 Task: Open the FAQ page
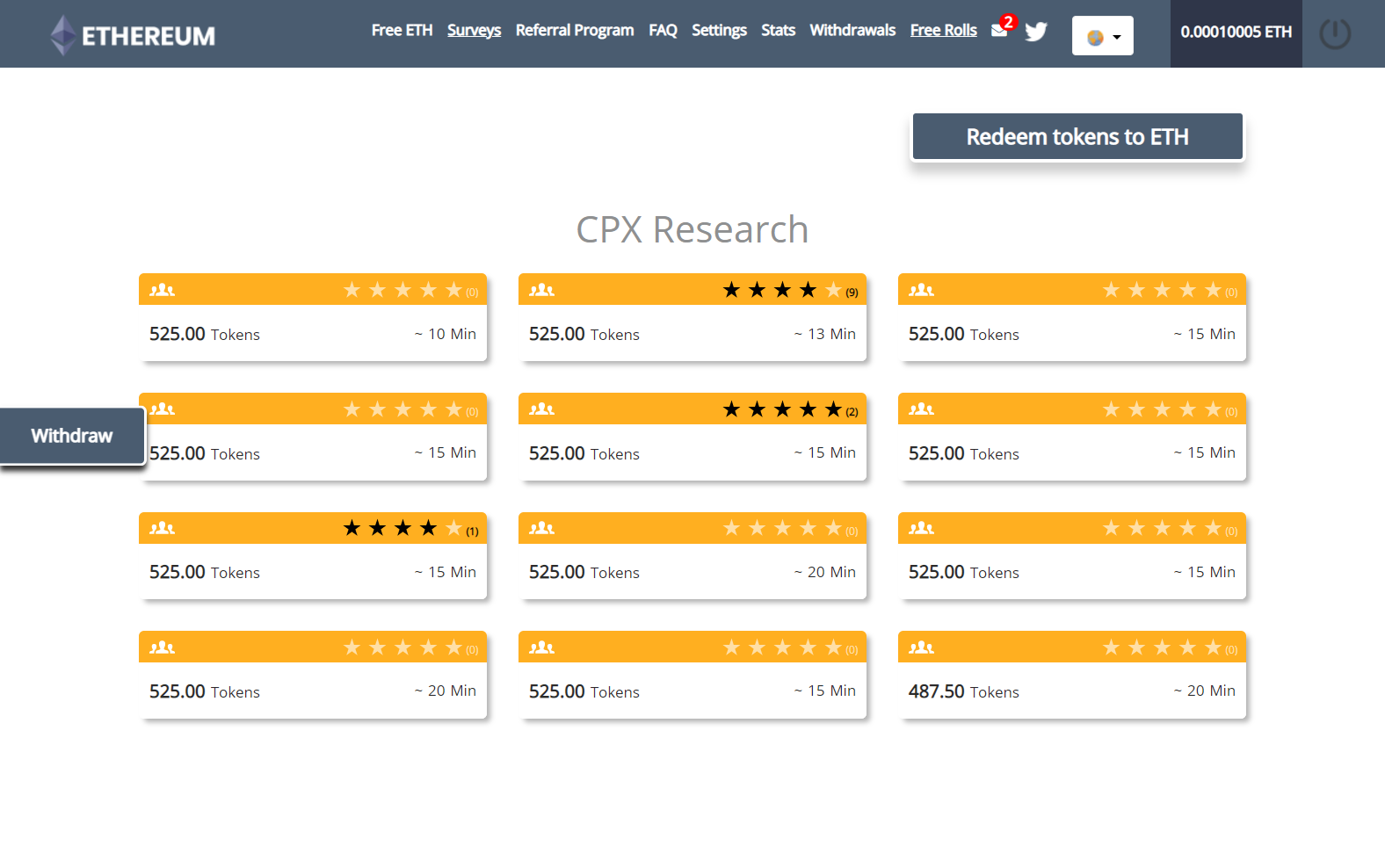tap(663, 30)
